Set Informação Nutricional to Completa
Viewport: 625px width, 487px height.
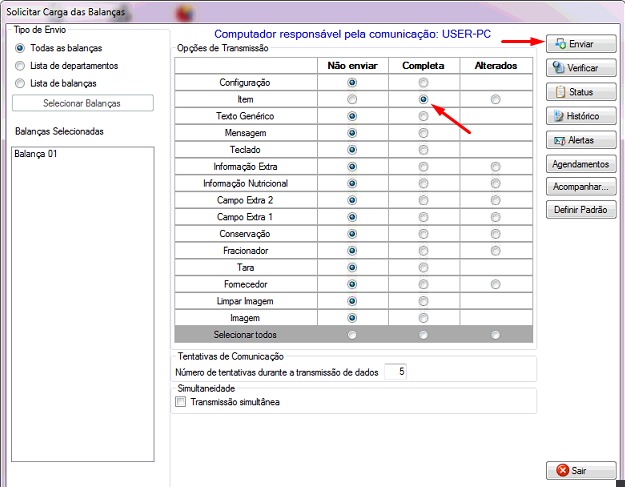[x=423, y=183]
